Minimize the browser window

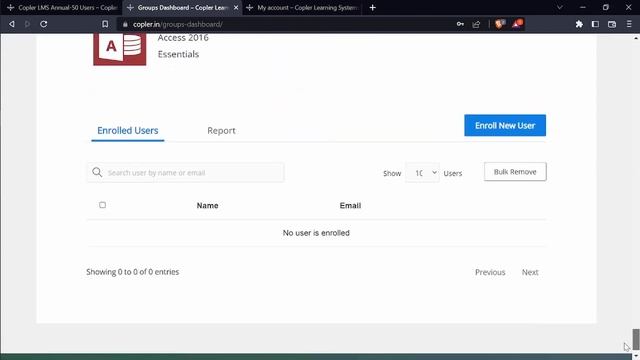(x=582, y=7)
